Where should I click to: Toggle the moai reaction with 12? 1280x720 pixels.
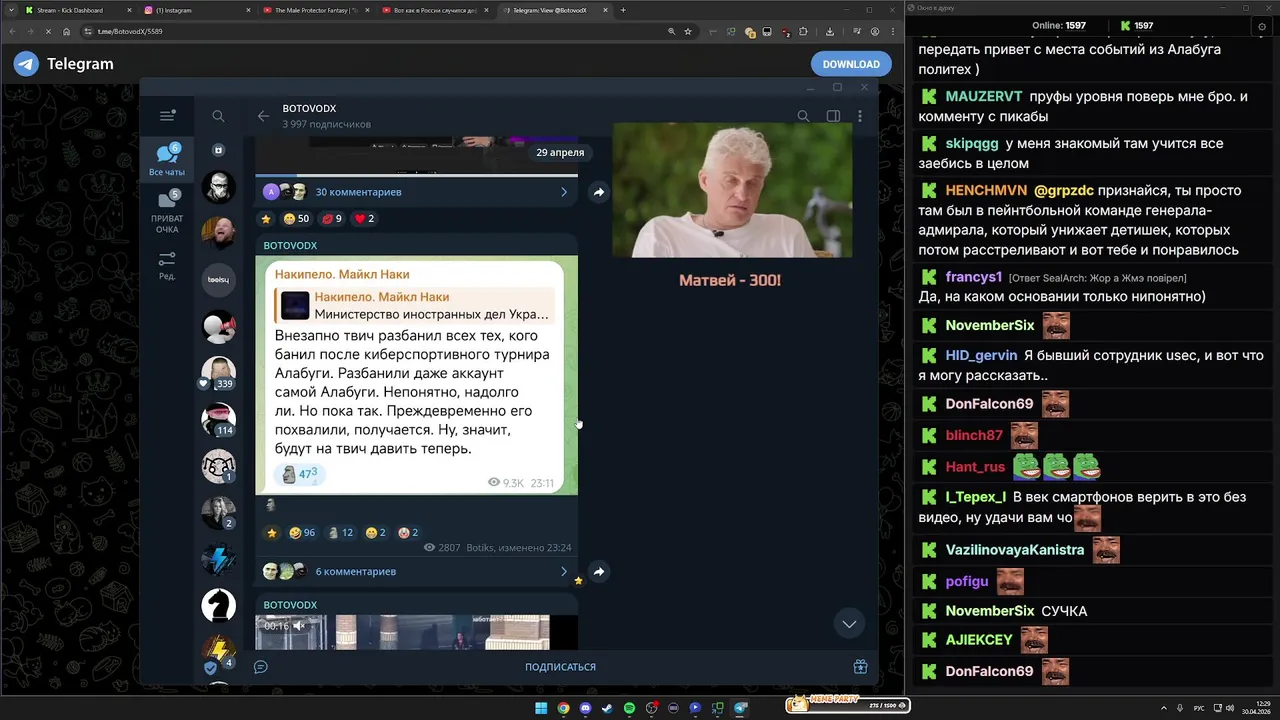[341, 533]
